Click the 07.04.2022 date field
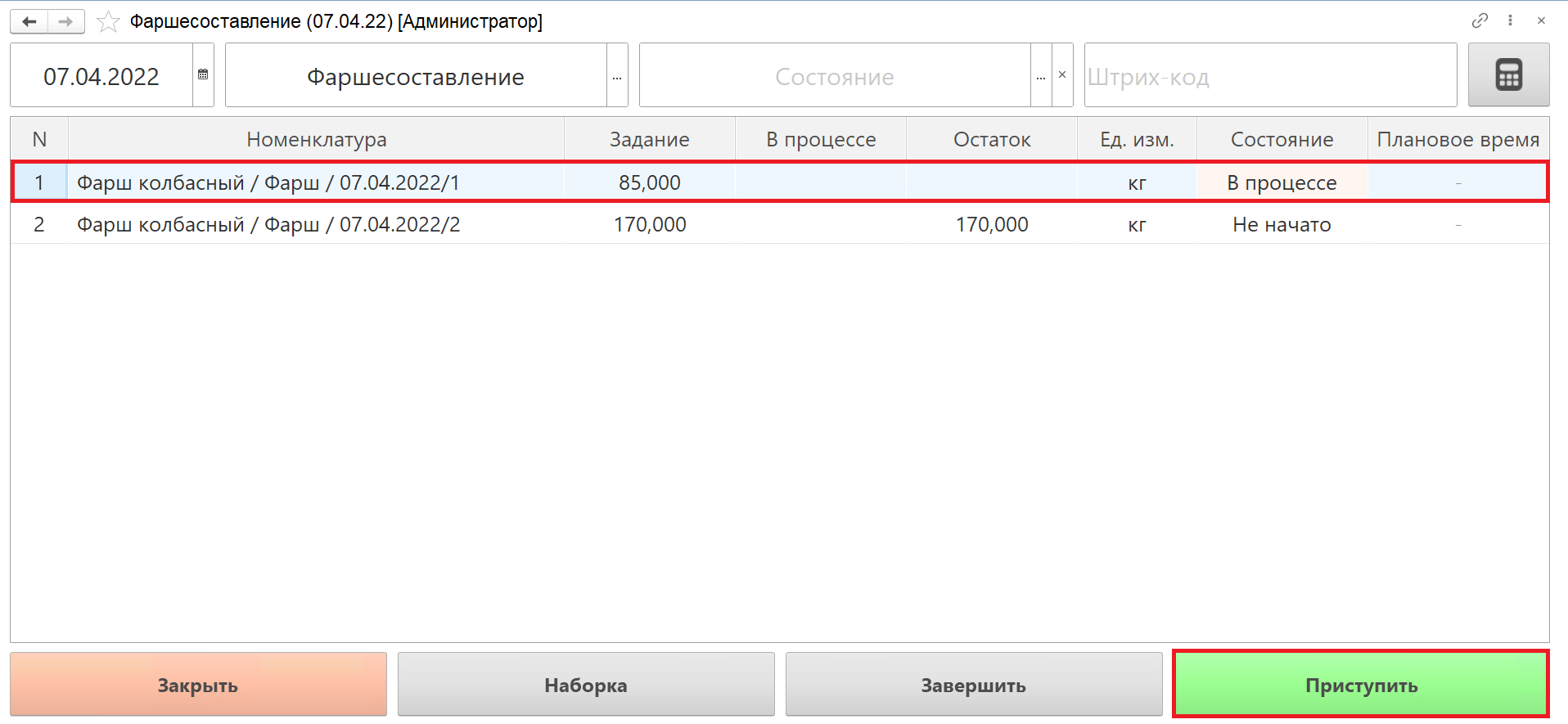The height and width of the screenshot is (724, 1568). click(x=101, y=76)
